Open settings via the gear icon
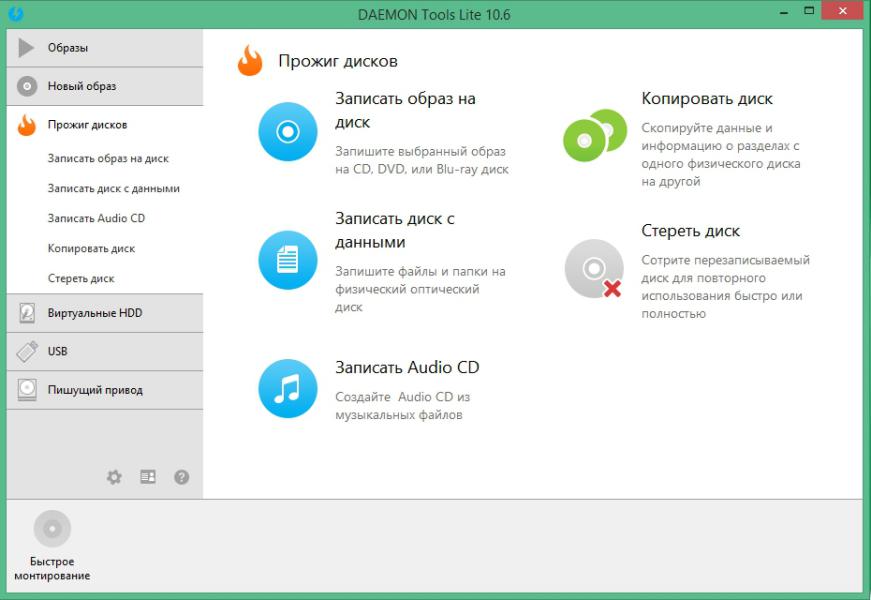871x600 pixels. [114, 478]
